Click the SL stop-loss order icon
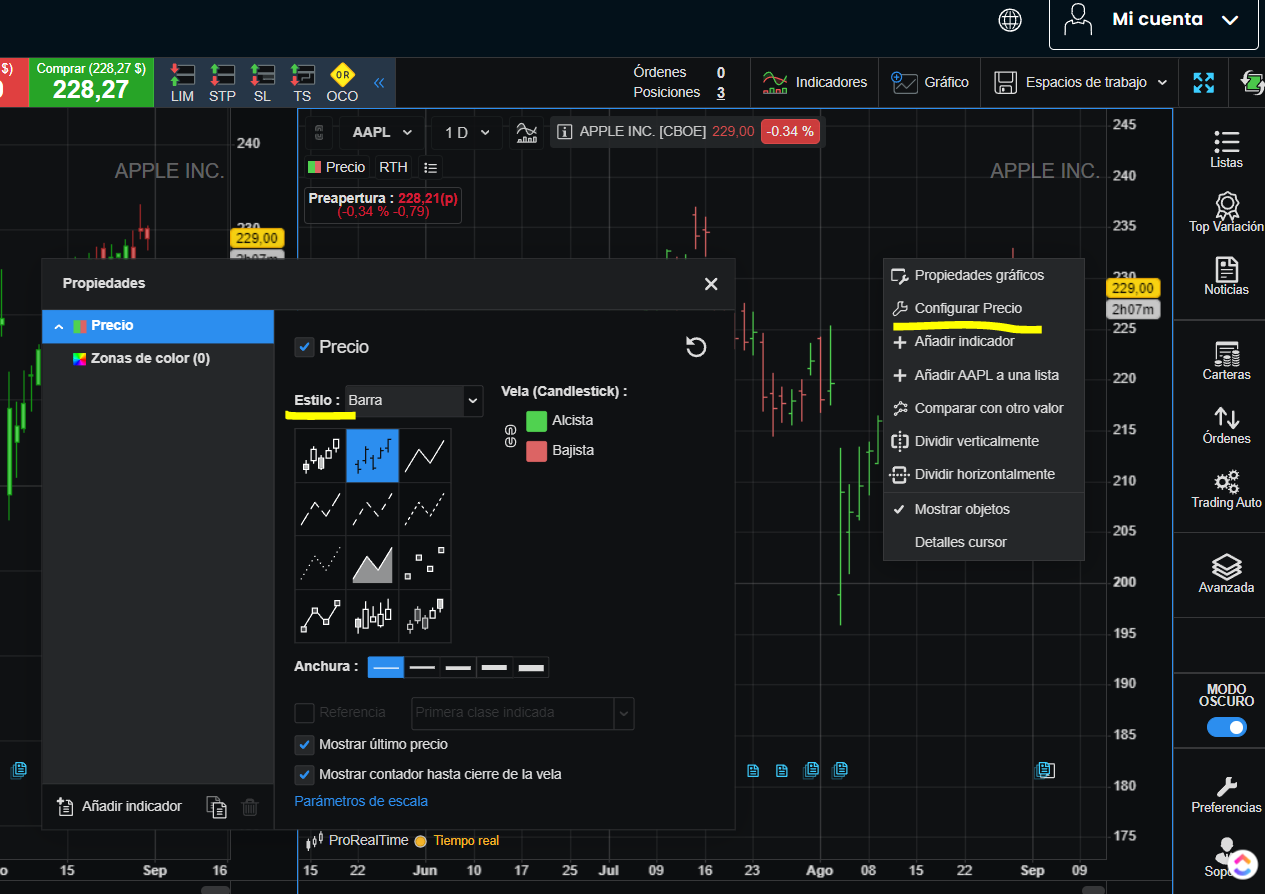1265x894 pixels. (x=262, y=83)
